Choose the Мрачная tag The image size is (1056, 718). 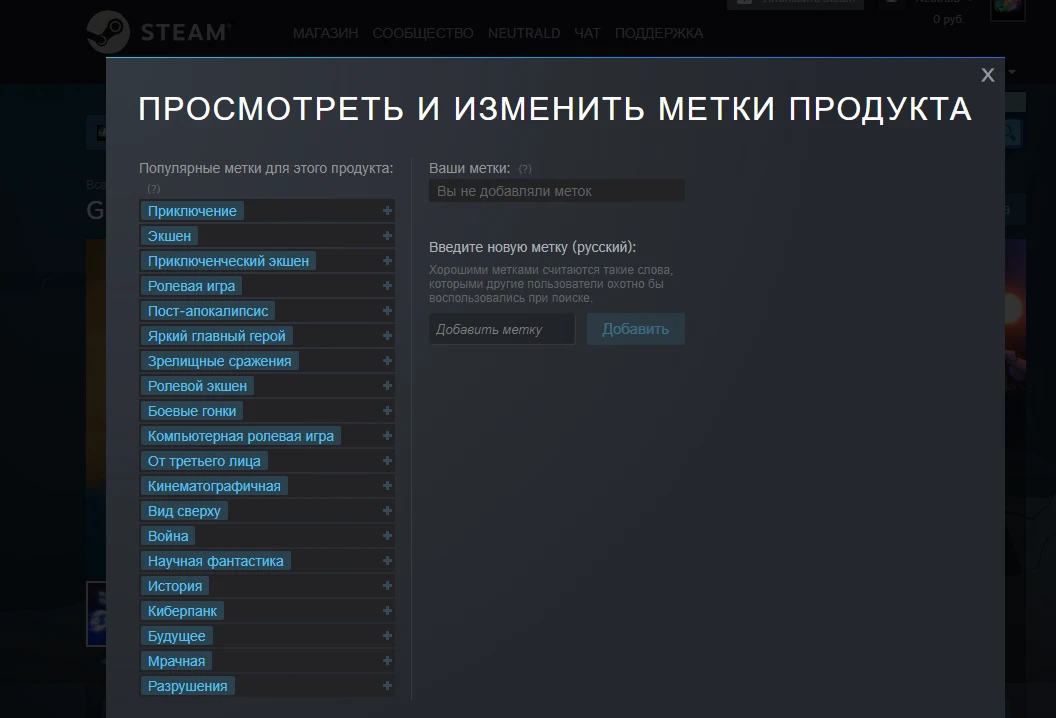(x=176, y=661)
